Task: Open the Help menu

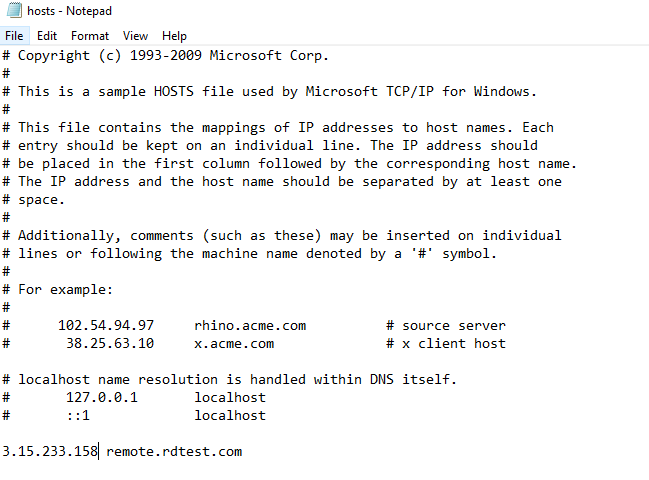Action: pyautogui.click(x=174, y=36)
